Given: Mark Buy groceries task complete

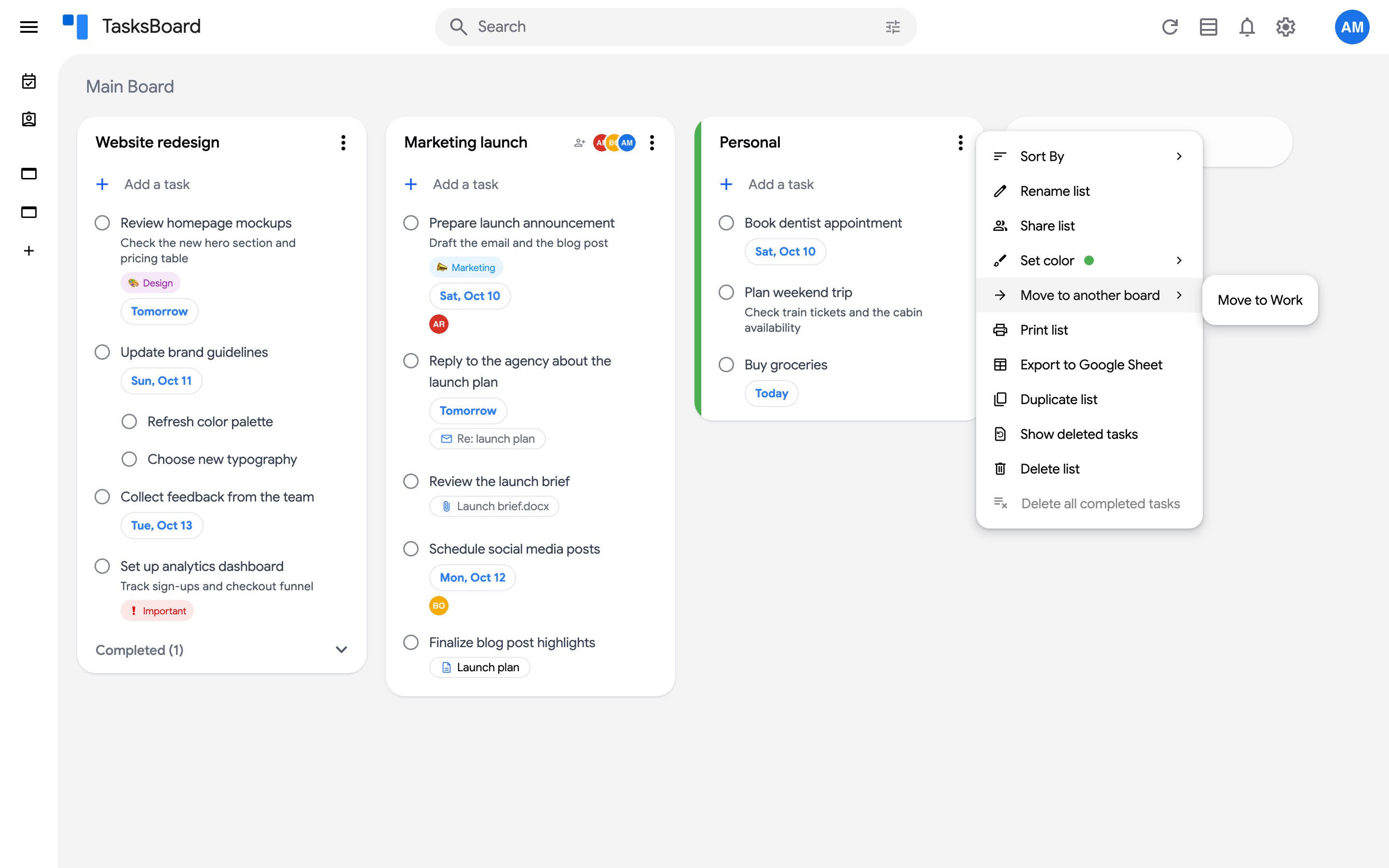Looking at the screenshot, I should click(726, 365).
